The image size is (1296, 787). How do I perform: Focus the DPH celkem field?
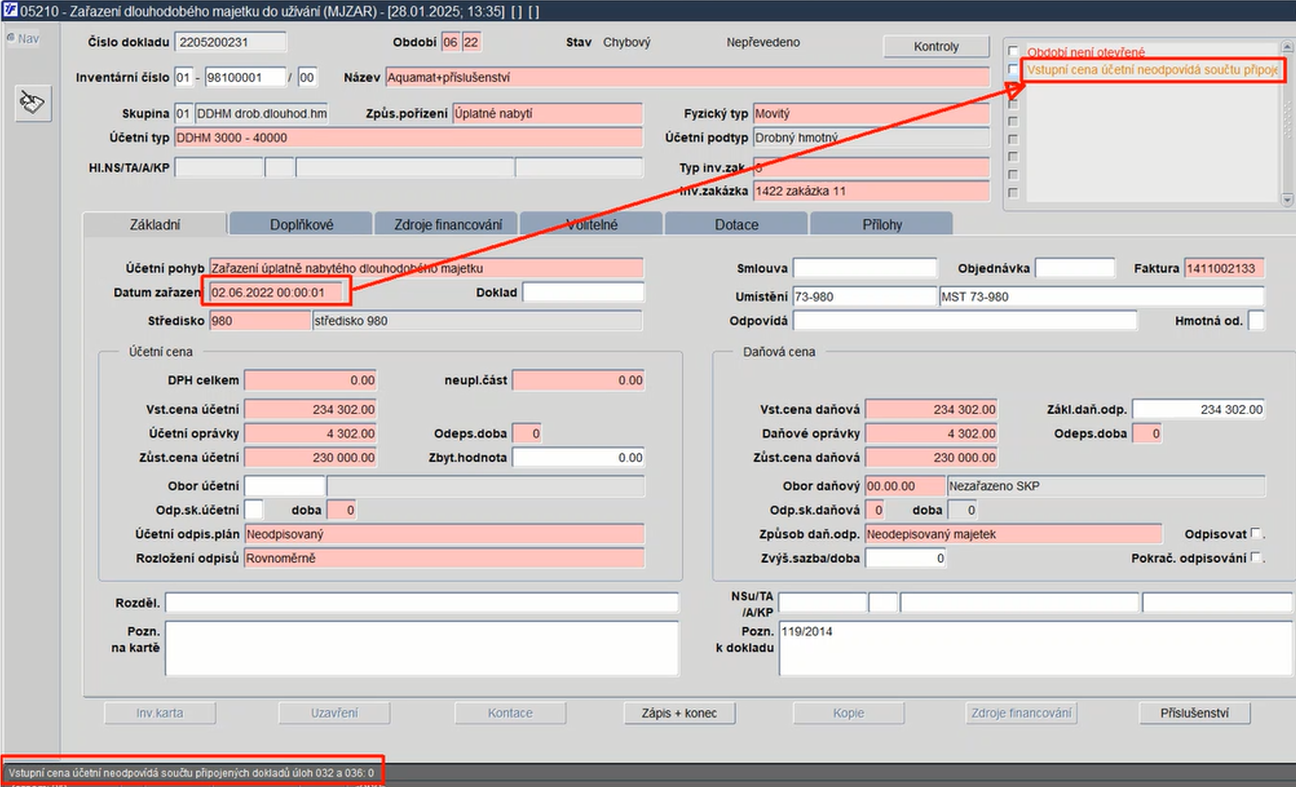click(x=311, y=380)
